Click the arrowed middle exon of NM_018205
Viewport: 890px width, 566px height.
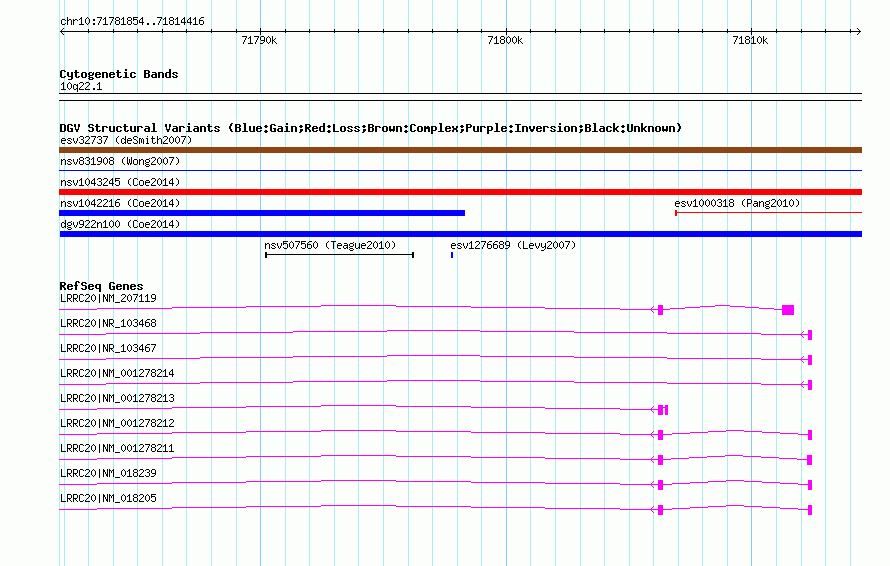660,510
